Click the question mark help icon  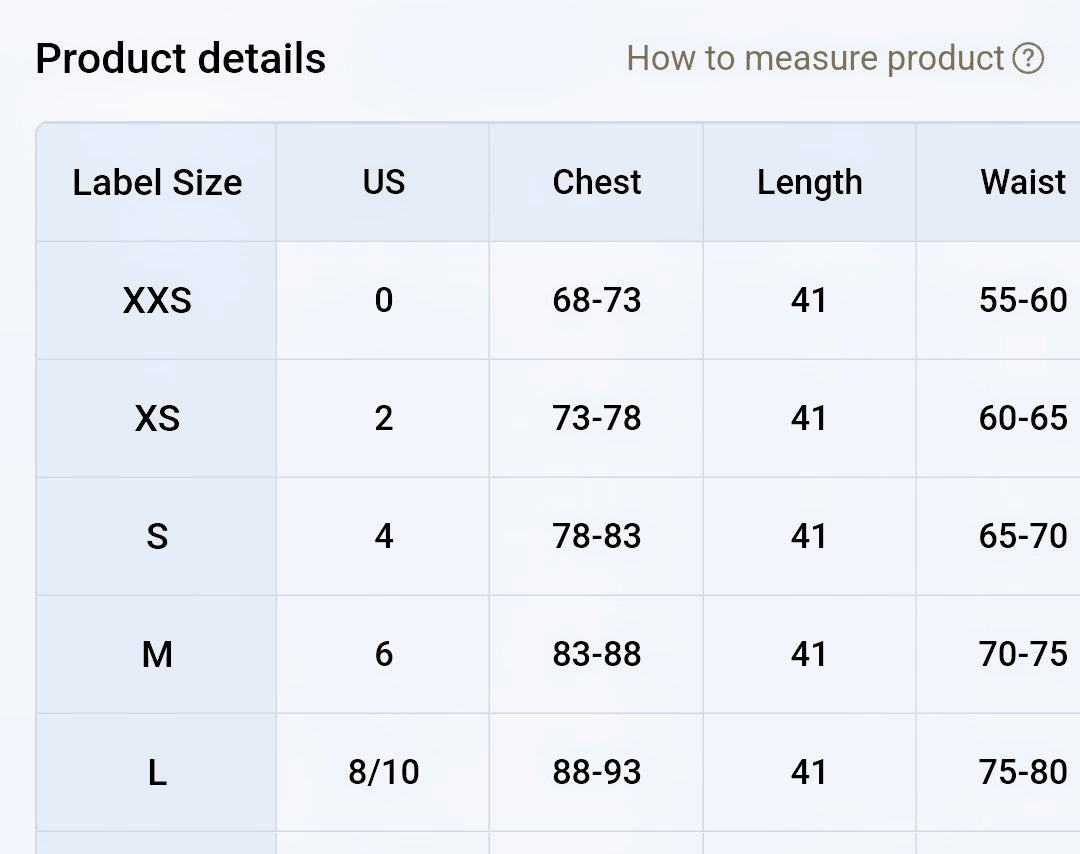click(x=1028, y=58)
